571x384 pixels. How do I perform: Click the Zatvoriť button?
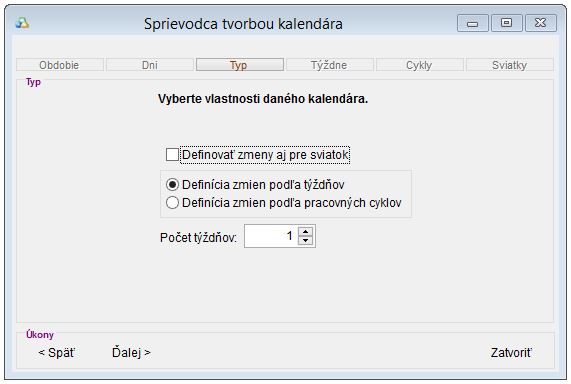click(x=511, y=352)
